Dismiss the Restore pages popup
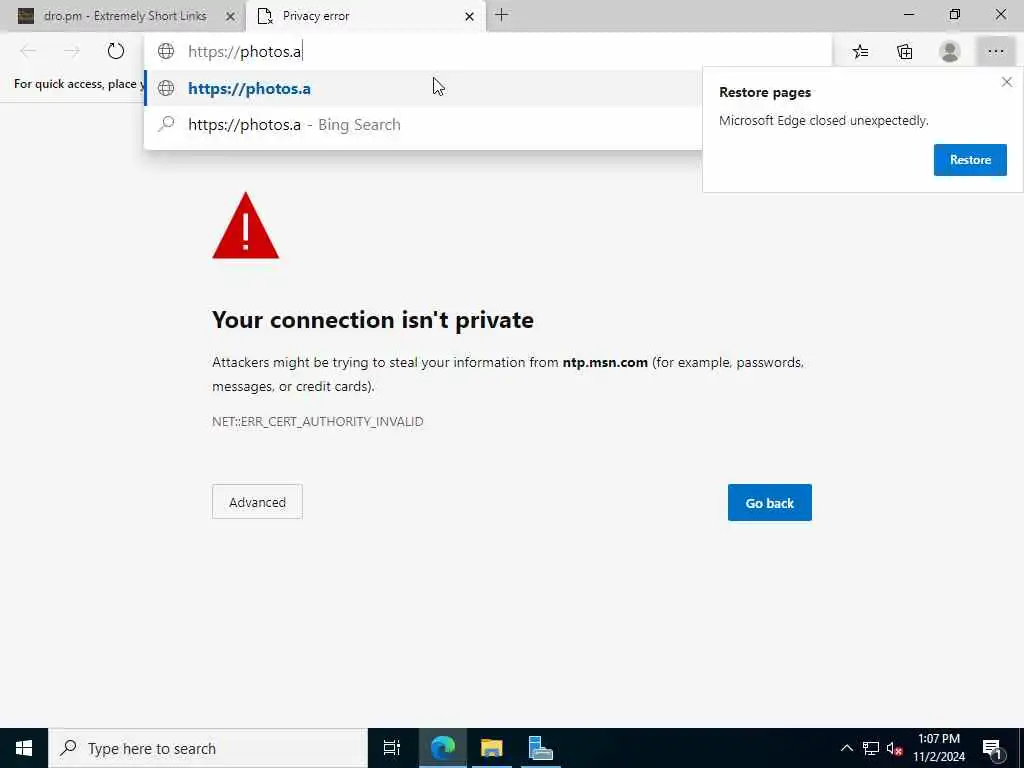This screenshot has width=1024, height=768. tap(1006, 82)
